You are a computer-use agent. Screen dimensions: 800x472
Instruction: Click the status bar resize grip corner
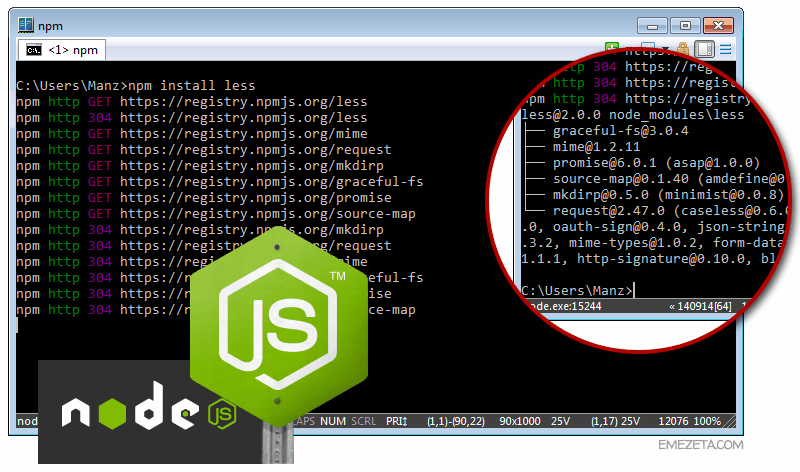pyautogui.click(x=730, y=422)
